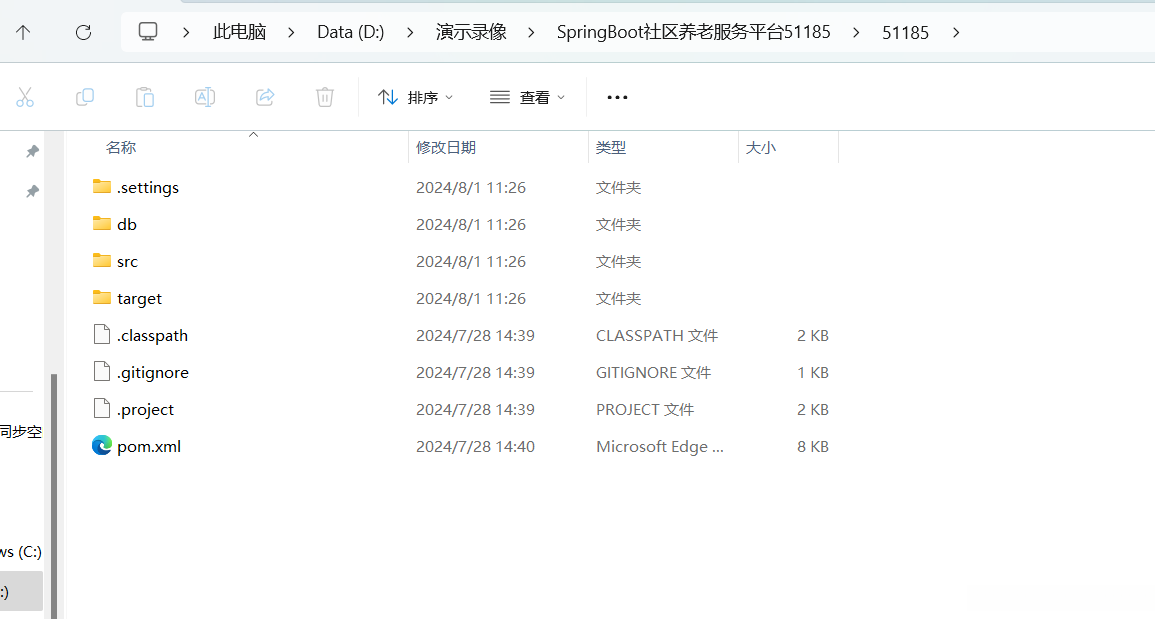Expand chevron after 51185 in address bar
Screen dimensions: 1155x619
point(955,32)
